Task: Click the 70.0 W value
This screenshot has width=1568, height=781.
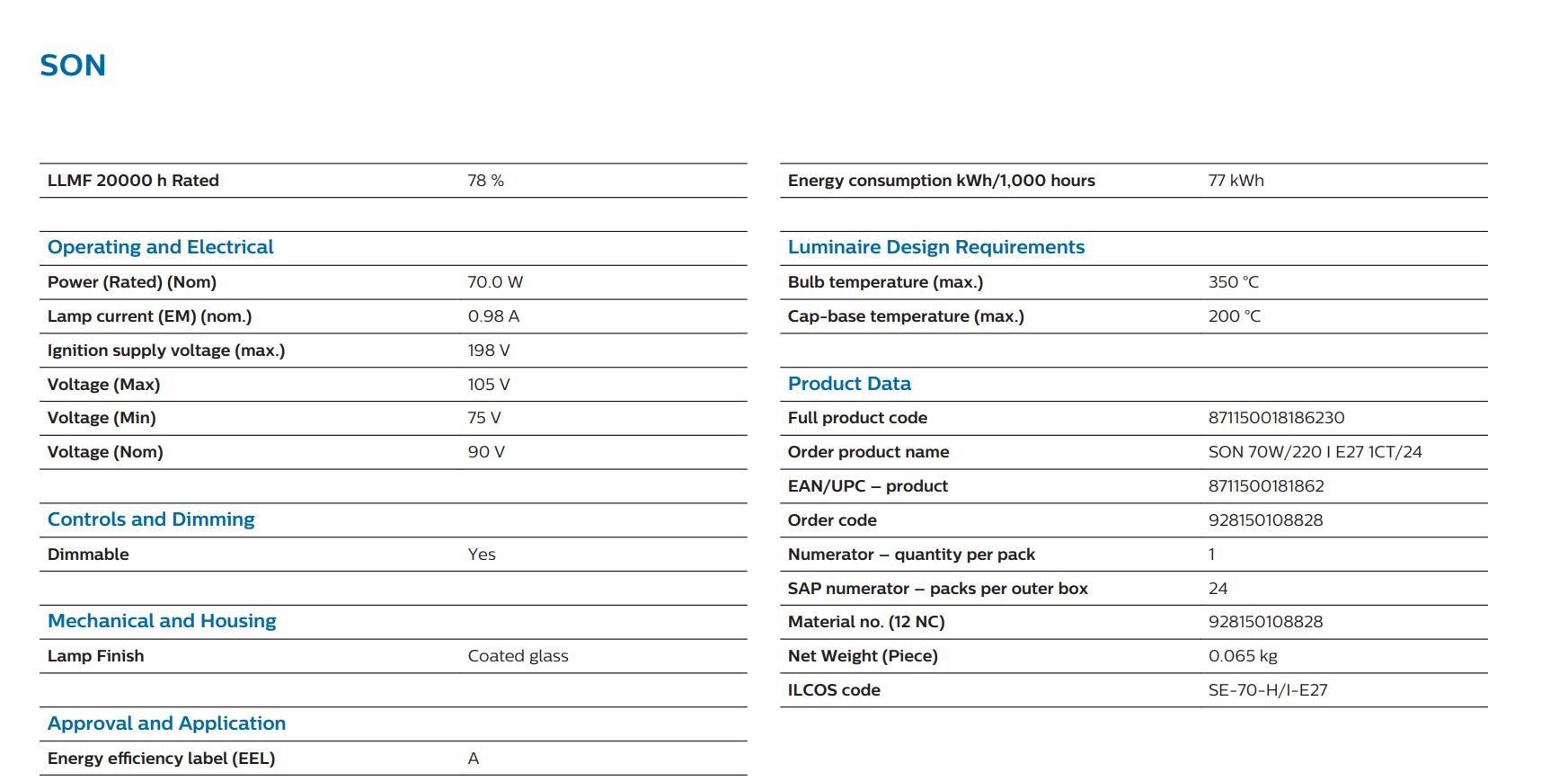Action: click(x=495, y=282)
